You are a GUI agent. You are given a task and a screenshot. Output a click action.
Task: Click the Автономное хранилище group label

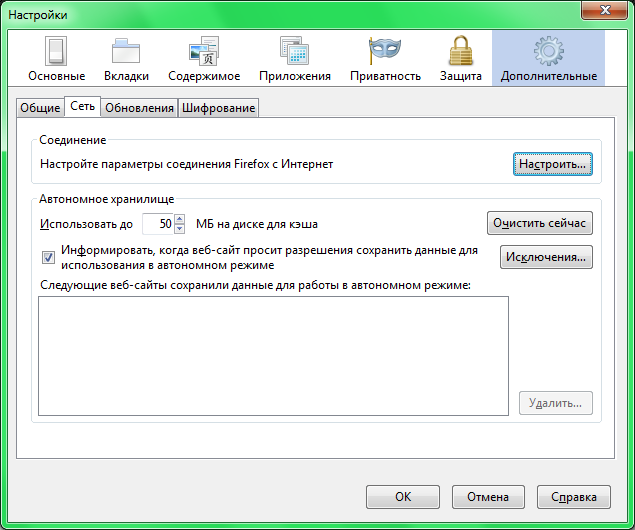(107, 199)
